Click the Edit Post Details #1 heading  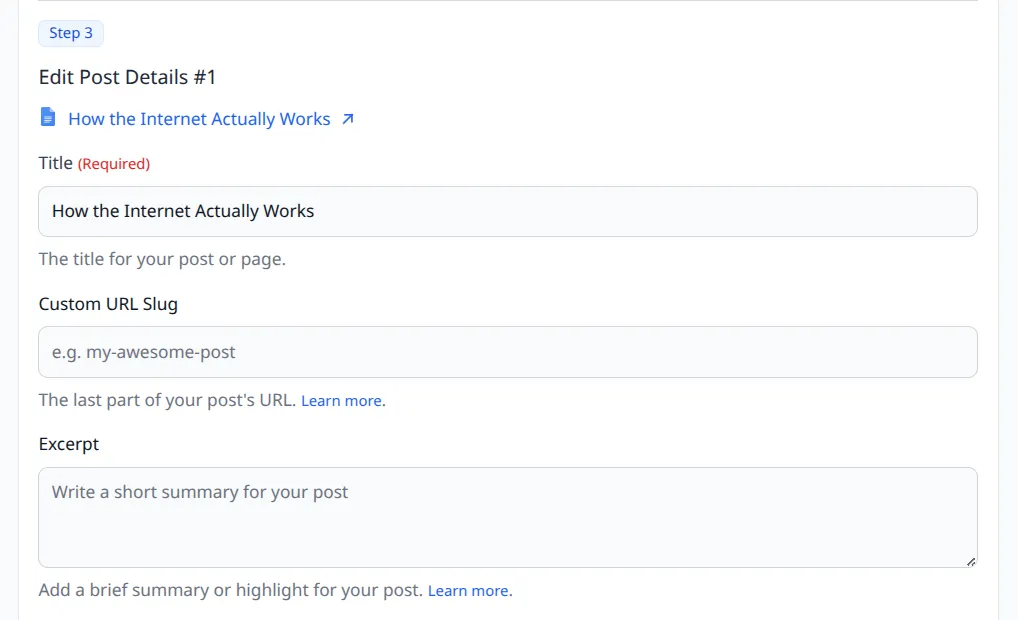point(127,77)
